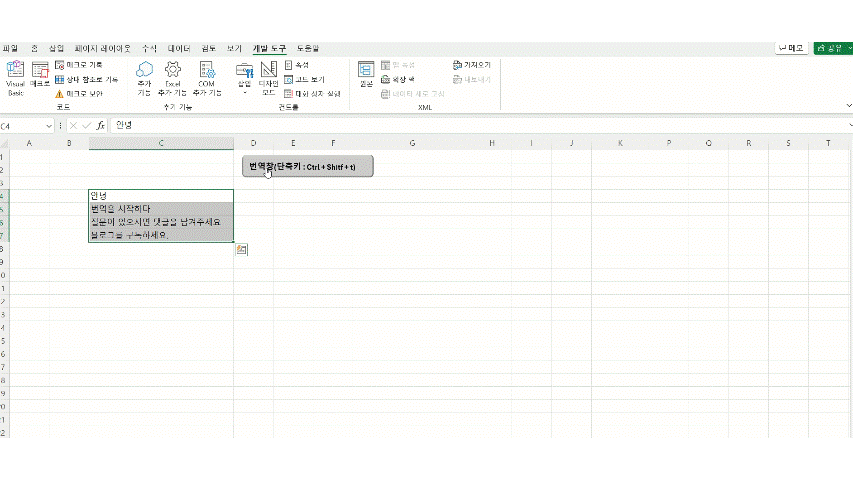Select cell containing 번역을 시작하다

click(161, 209)
